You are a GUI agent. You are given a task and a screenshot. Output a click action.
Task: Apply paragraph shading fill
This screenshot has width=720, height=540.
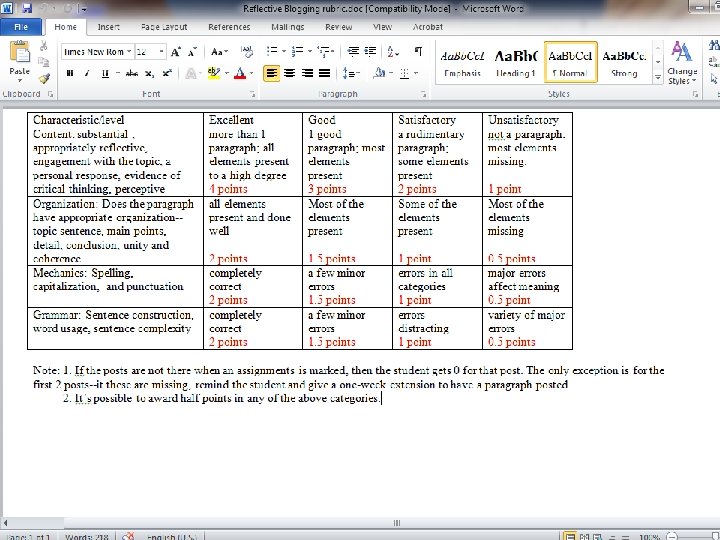(x=379, y=73)
